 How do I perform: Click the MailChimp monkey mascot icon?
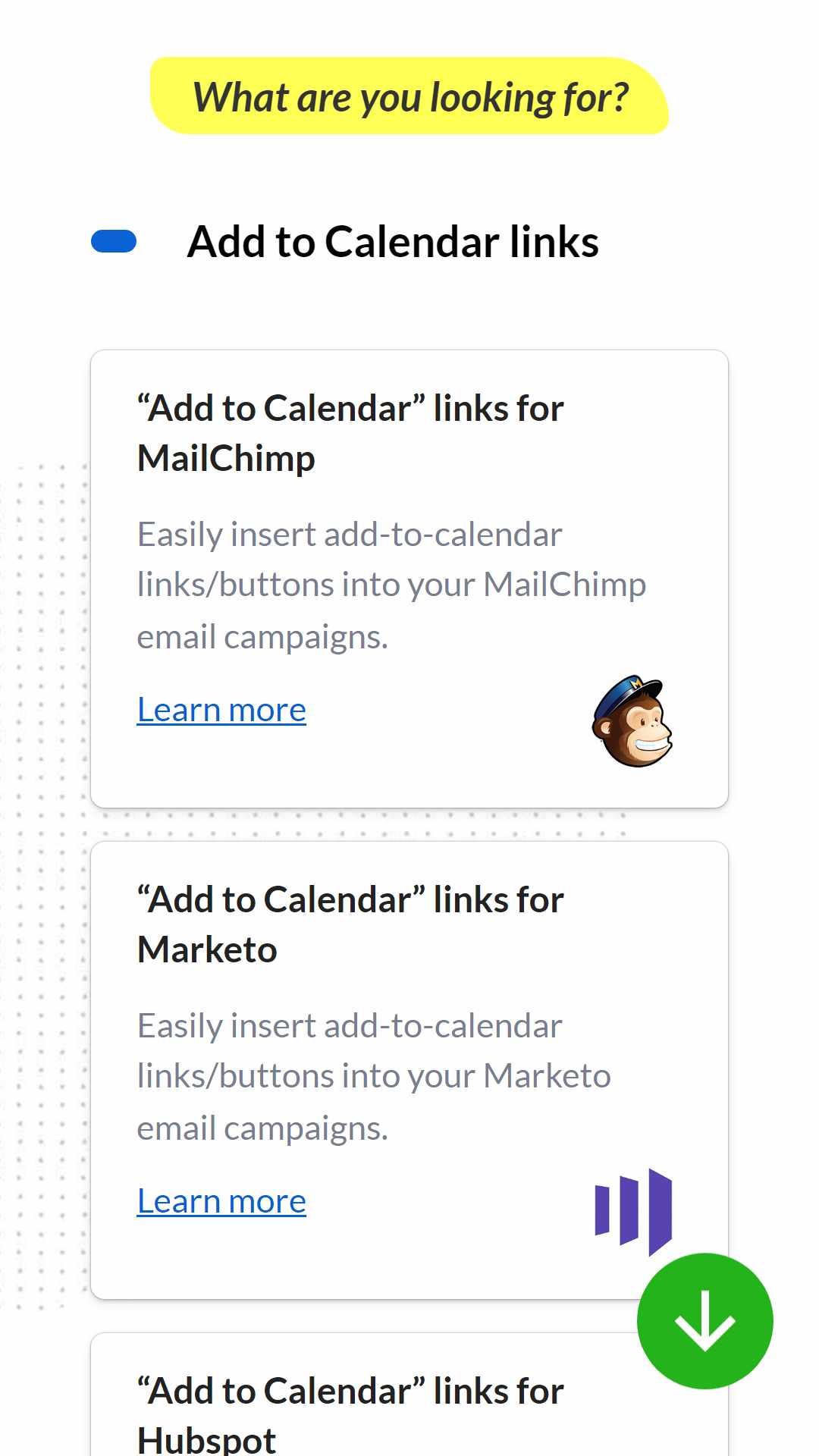point(632,721)
